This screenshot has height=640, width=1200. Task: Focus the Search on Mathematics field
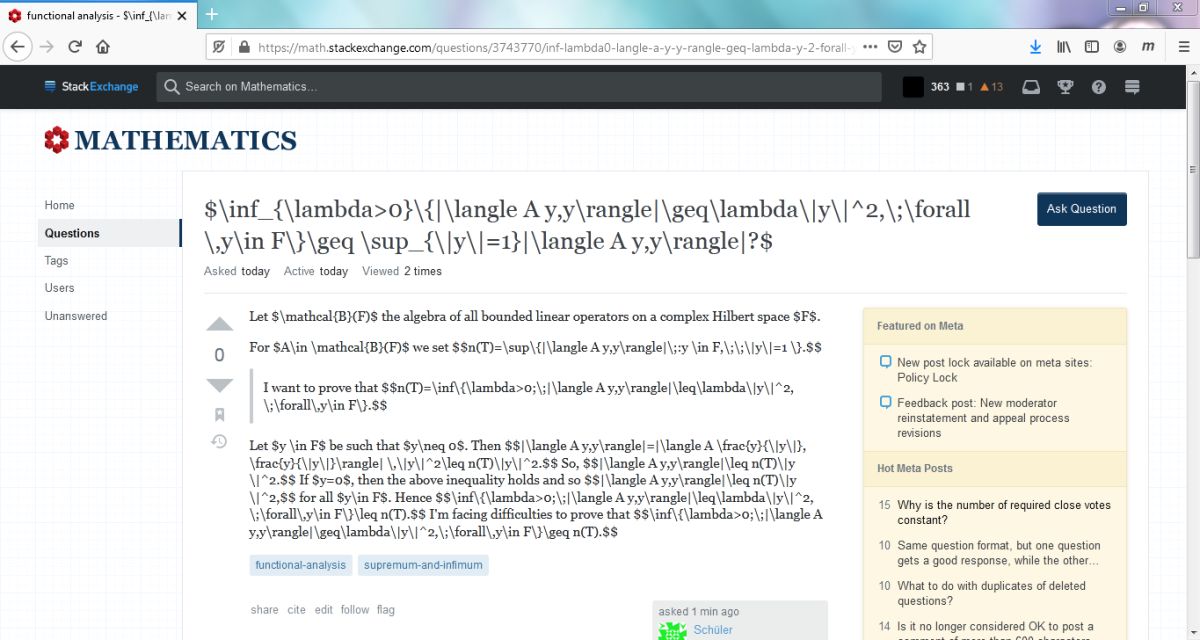521,87
